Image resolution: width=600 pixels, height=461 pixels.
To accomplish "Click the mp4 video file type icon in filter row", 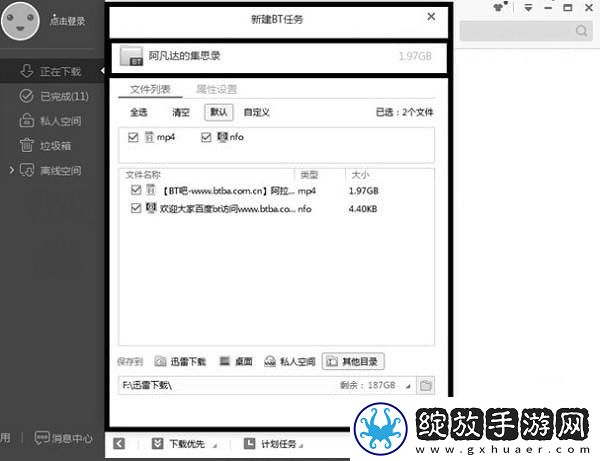I will point(149,137).
